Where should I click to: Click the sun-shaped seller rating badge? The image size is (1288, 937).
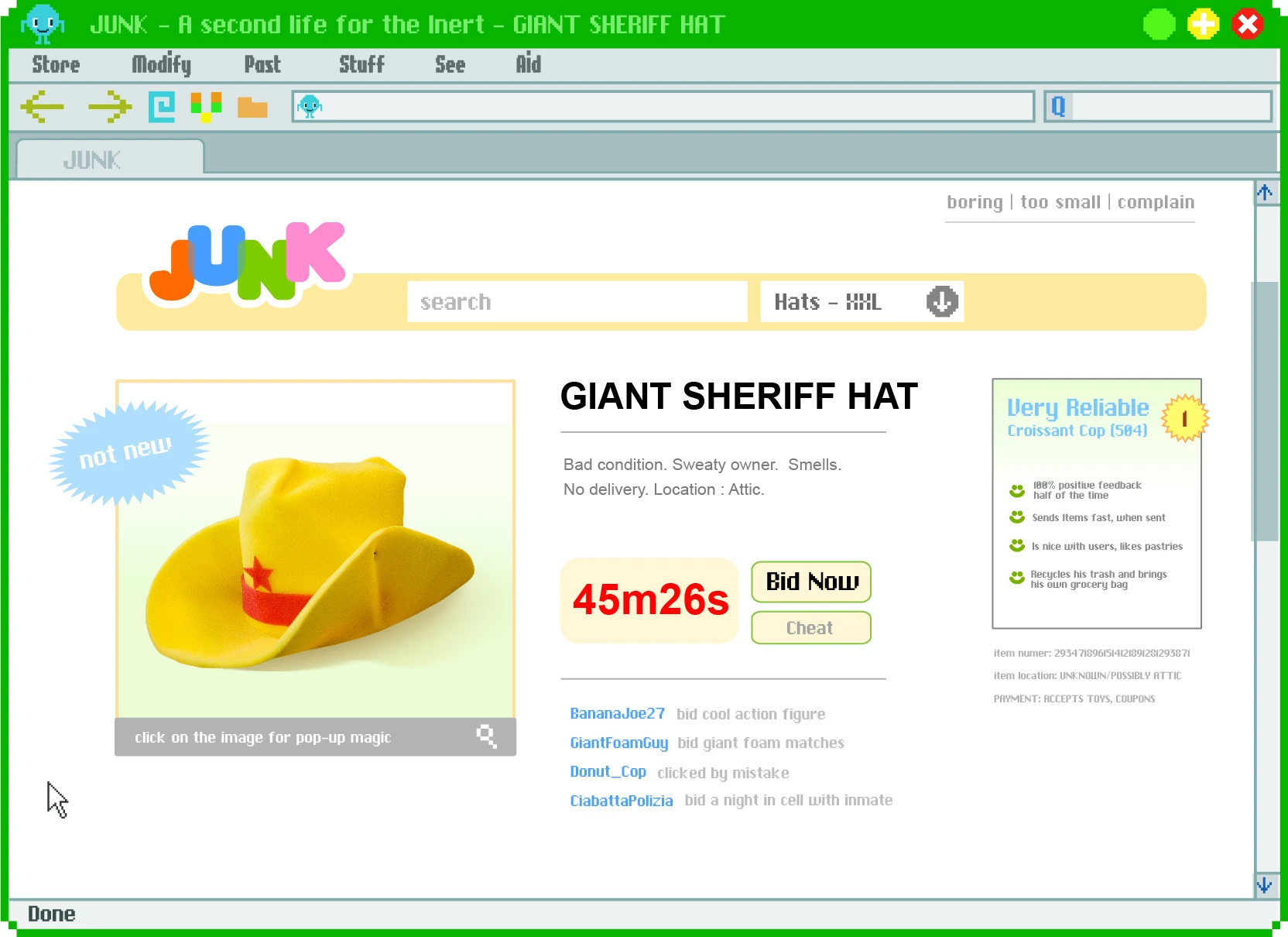[x=1184, y=419]
